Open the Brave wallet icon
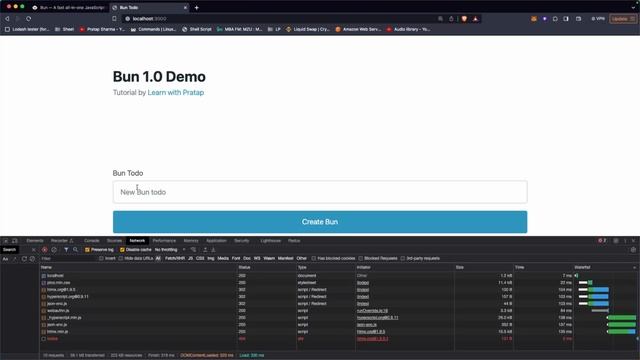This screenshot has width=640, height=360. point(578,19)
